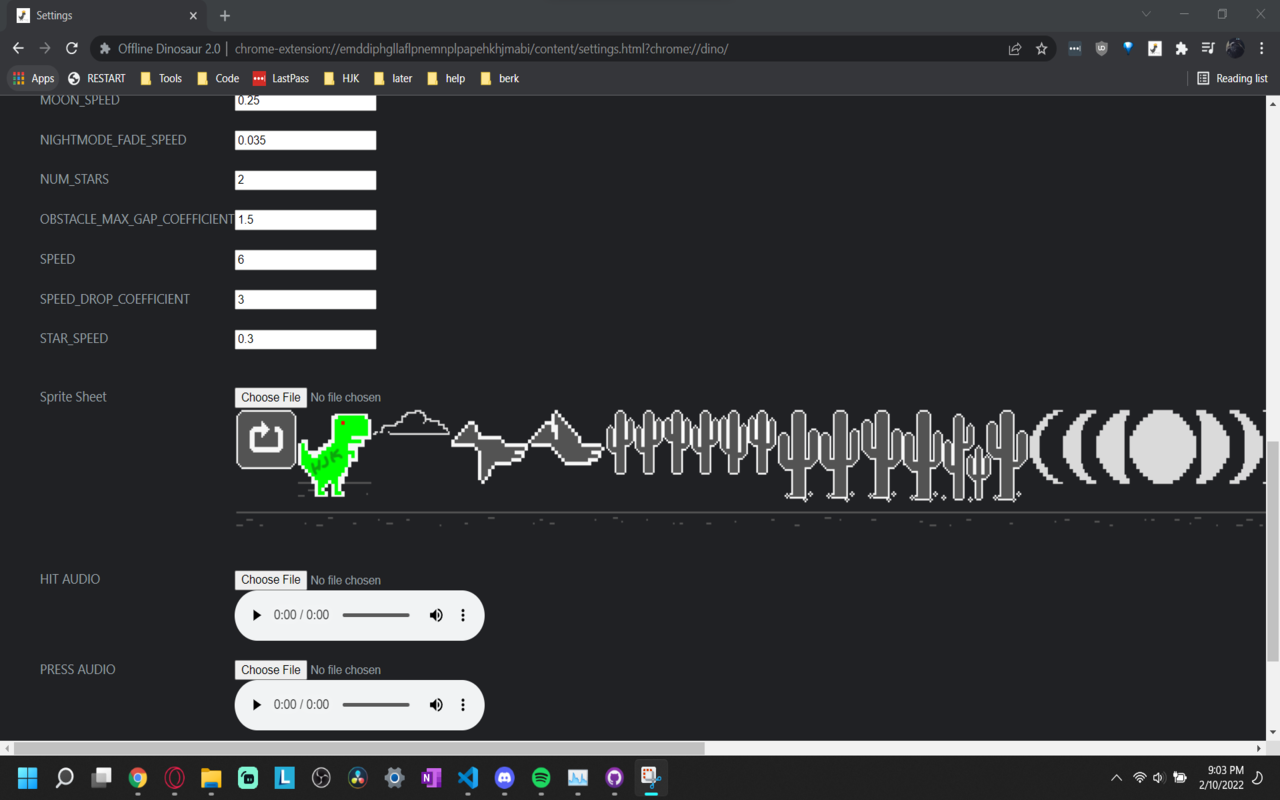Click the PRESS AUDIO seek slider
The width and height of the screenshot is (1280, 800).
(376, 705)
